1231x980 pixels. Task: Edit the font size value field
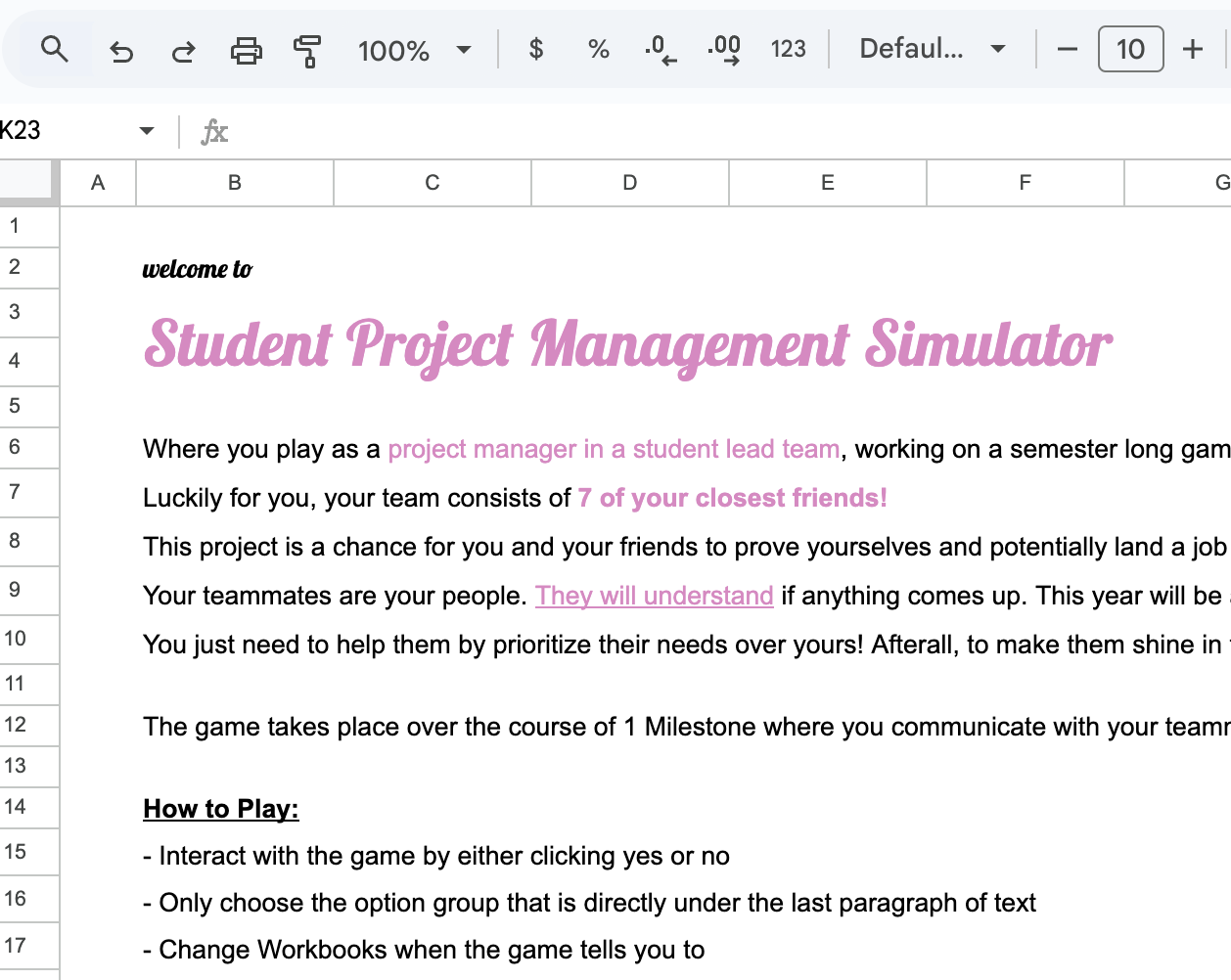tap(1130, 48)
